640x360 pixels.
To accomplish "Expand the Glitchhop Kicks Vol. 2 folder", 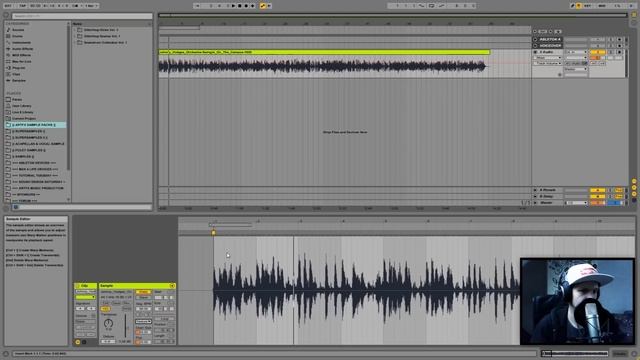I will click(75, 30).
